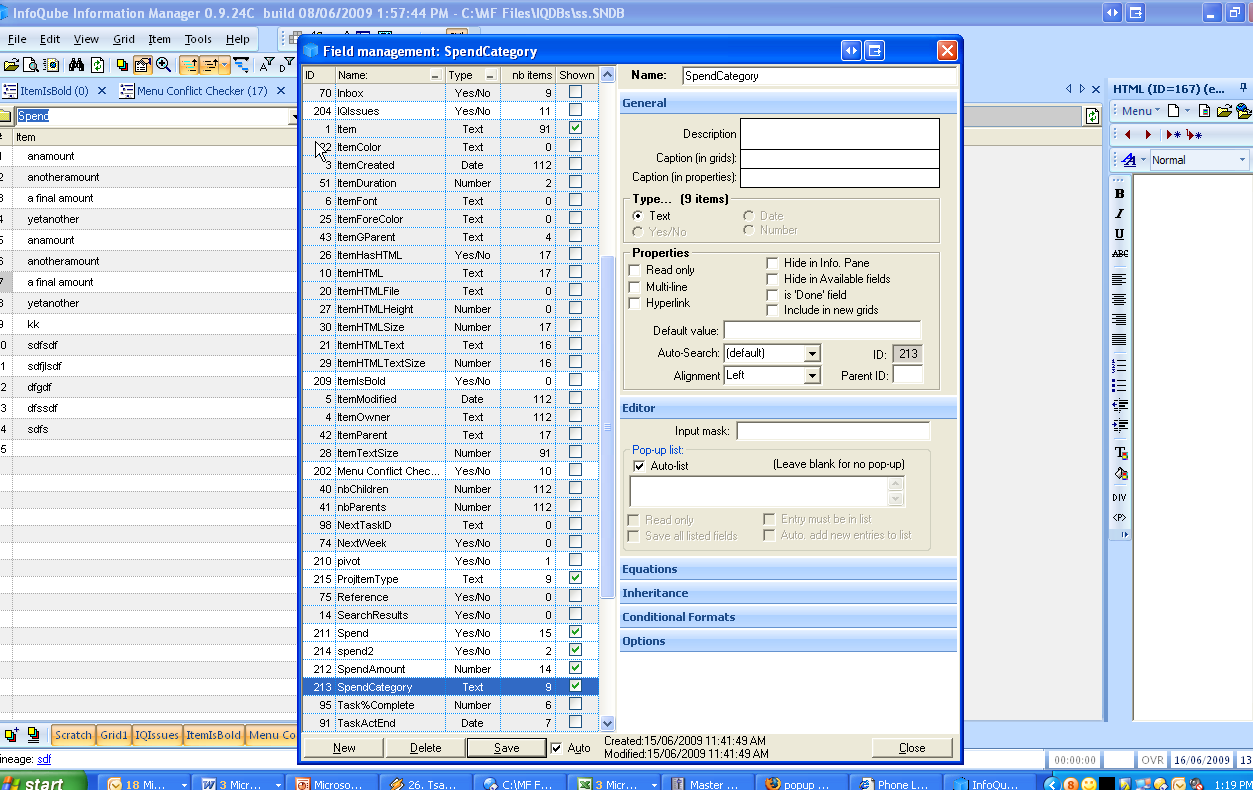Click the new document icon in HTML pane
Image resolution: width=1253 pixels, height=790 pixels.
point(1172,110)
